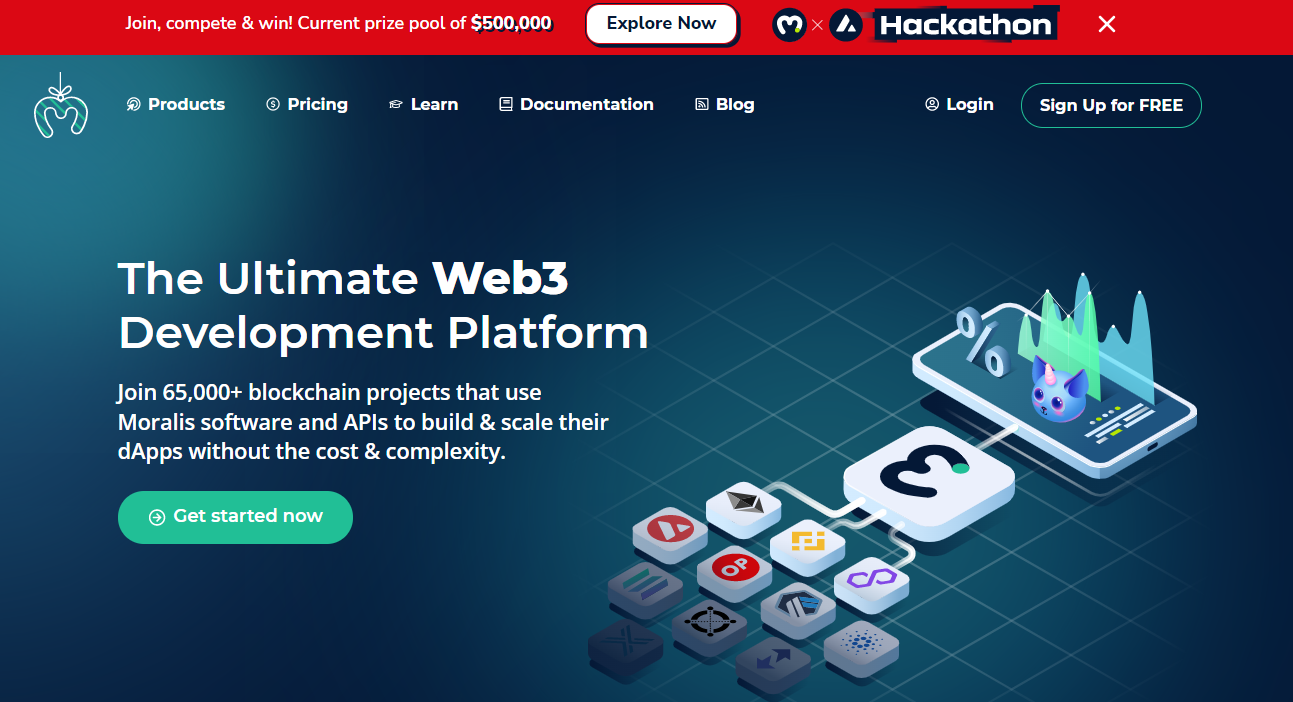Click the heading line Development Platform

383,333
